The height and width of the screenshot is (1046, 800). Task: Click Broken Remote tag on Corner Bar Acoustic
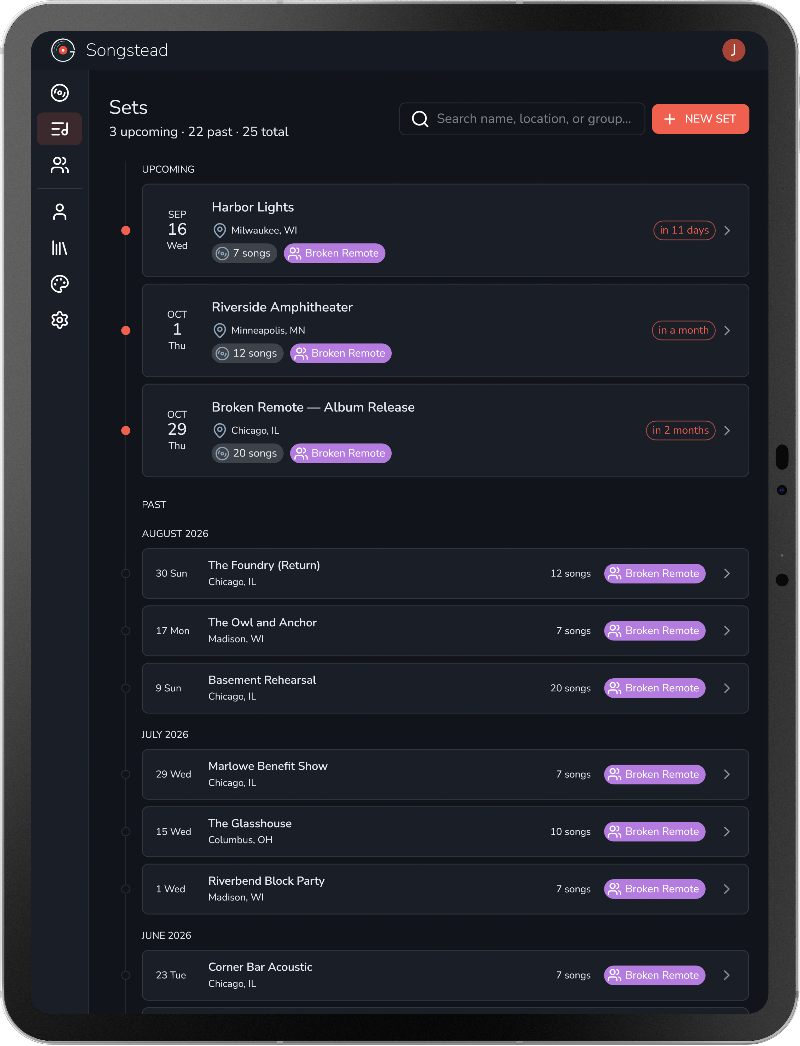pyautogui.click(x=655, y=975)
